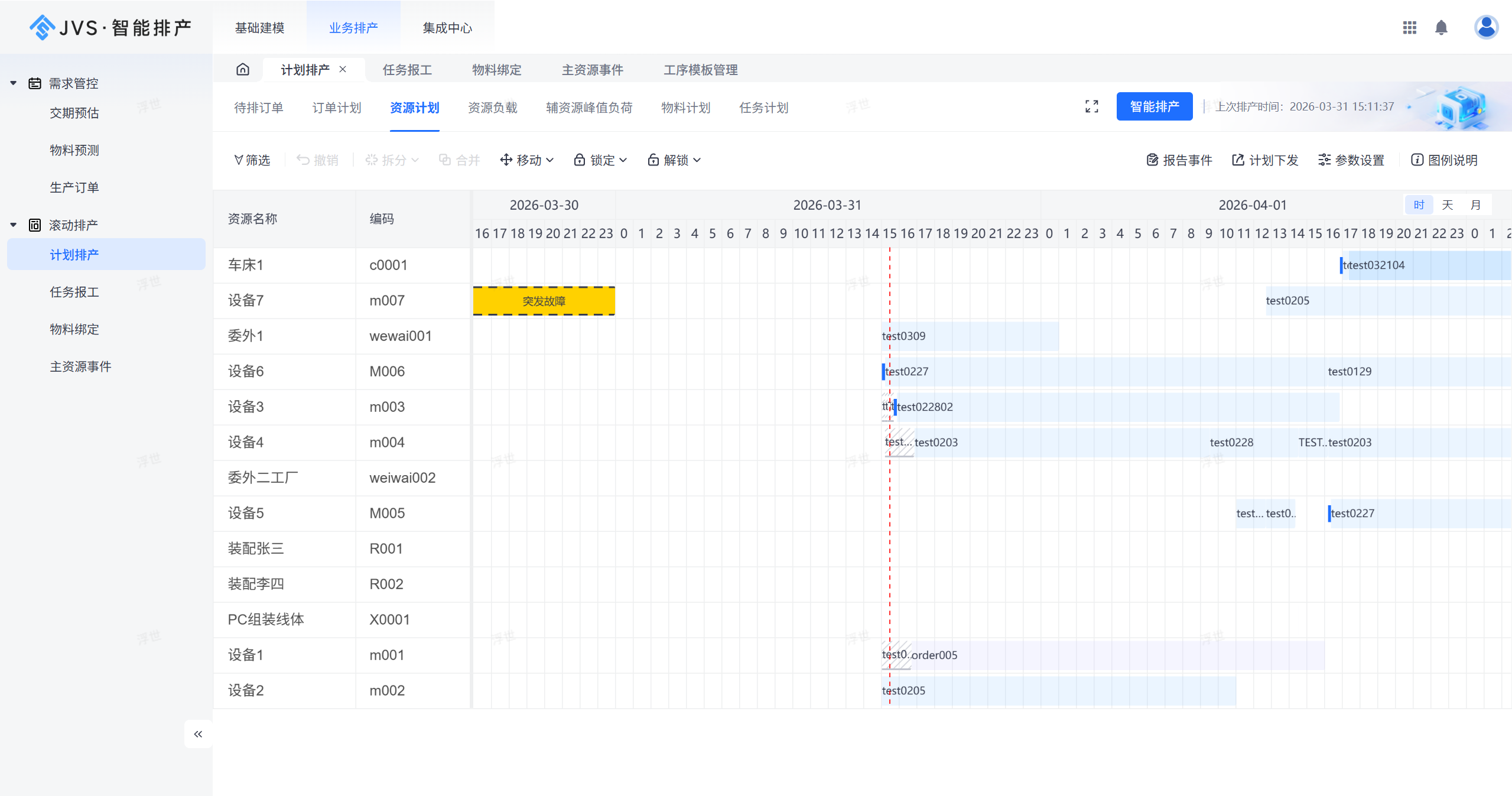Click the 计划下发 button
Viewport: 1512px width, 796px height.
tap(1265, 160)
